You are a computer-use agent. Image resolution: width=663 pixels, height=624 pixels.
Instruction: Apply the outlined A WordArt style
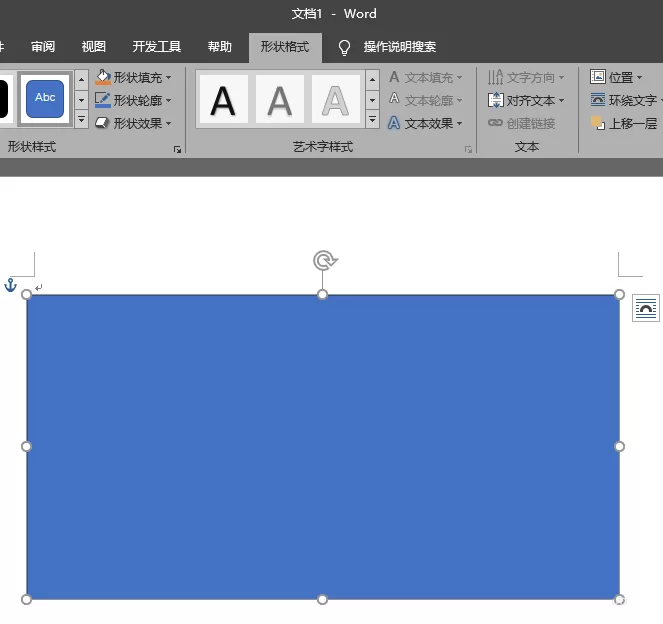click(x=335, y=99)
